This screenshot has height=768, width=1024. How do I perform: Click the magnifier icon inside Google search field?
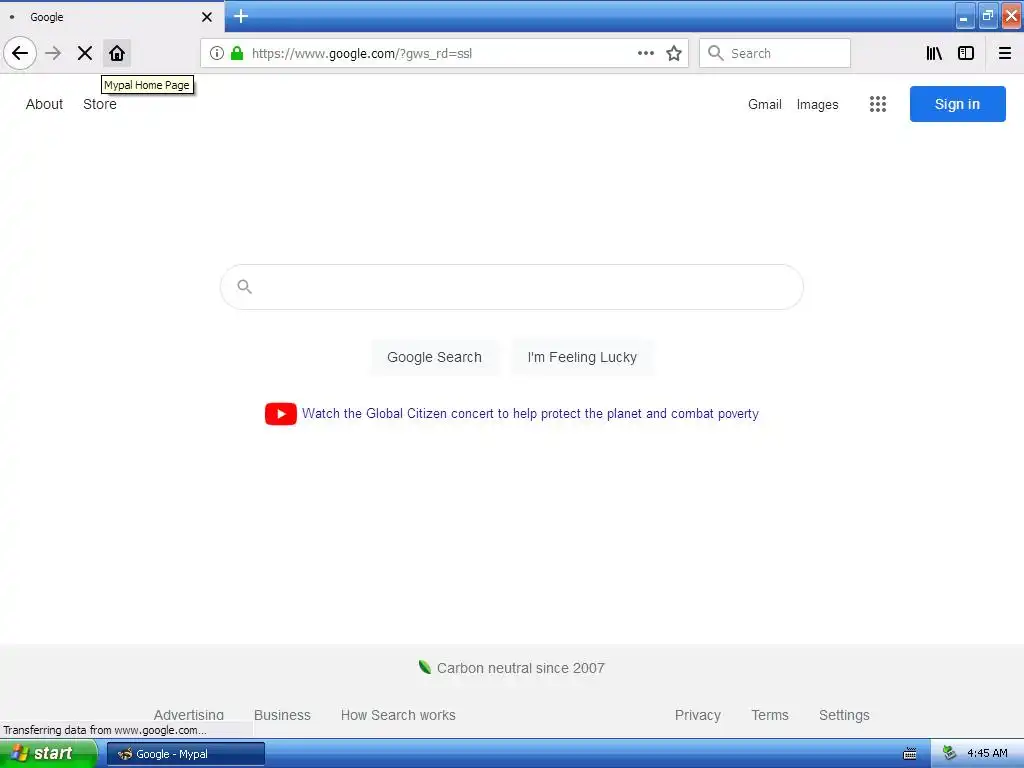coord(245,286)
